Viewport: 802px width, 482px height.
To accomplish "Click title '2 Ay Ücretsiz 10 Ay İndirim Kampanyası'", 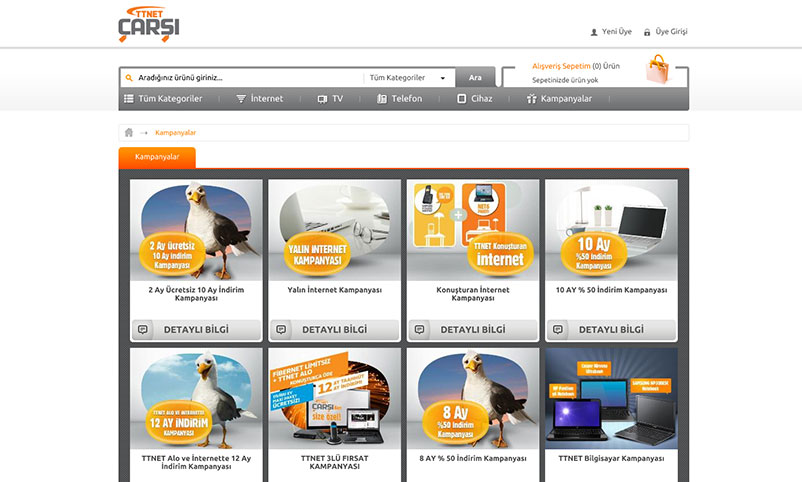I will pyautogui.click(x=196, y=294).
